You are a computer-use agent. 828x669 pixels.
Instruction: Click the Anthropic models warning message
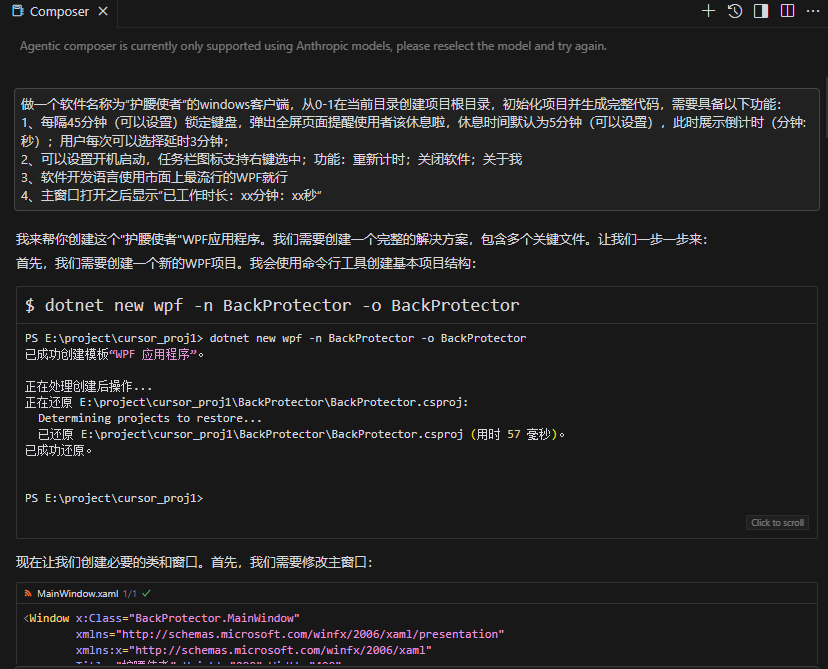(x=313, y=46)
